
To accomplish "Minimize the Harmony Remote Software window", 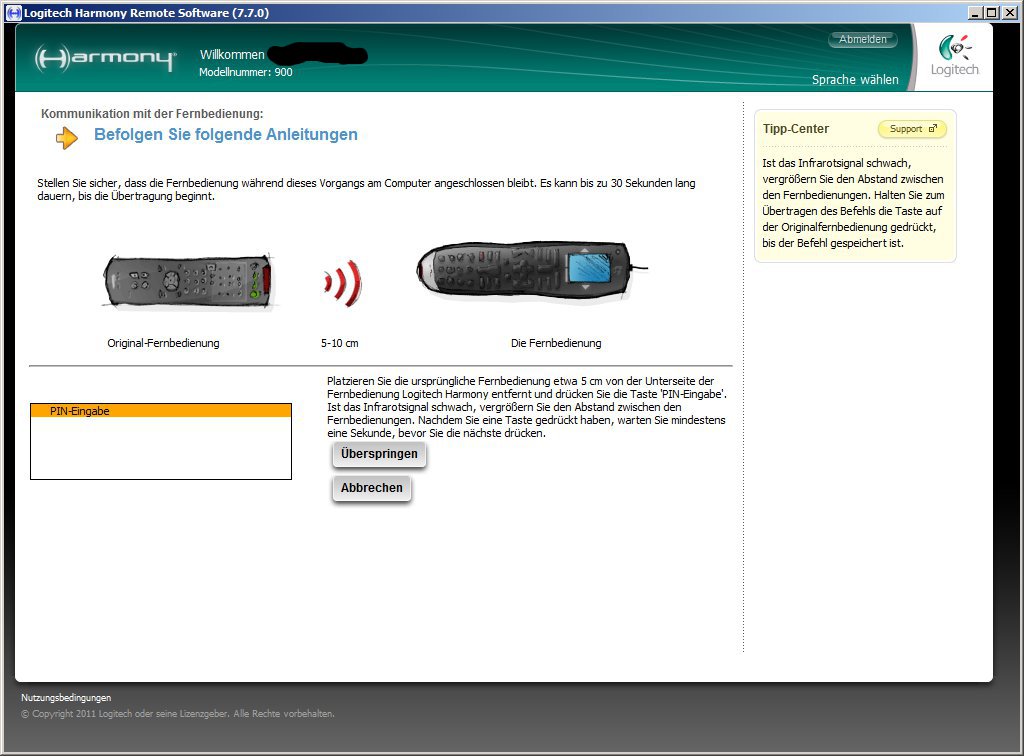I will [x=975, y=13].
